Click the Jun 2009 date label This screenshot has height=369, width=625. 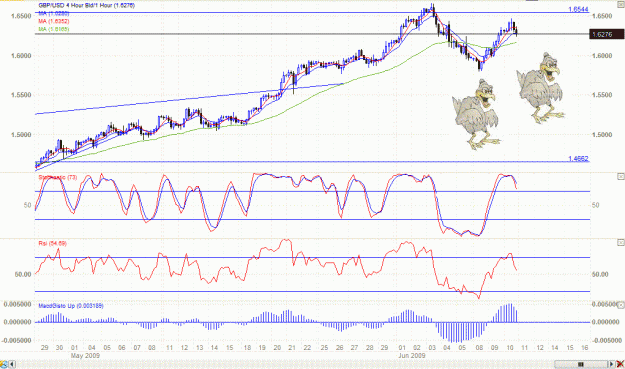point(412,355)
